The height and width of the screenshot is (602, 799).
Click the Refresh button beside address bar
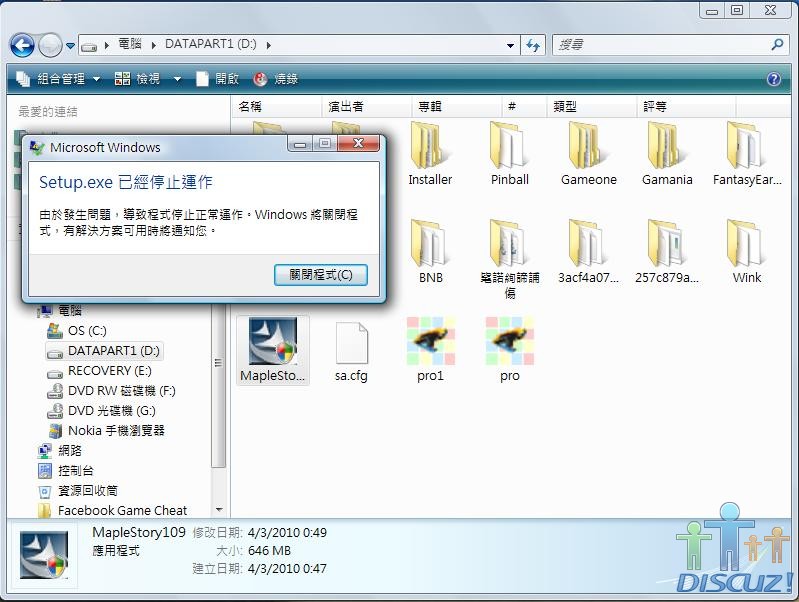pos(533,45)
